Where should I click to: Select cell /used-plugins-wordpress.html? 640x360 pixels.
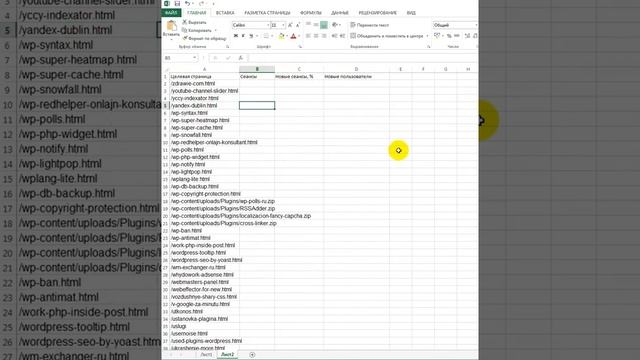pyautogui.click(x=204, y=340)
